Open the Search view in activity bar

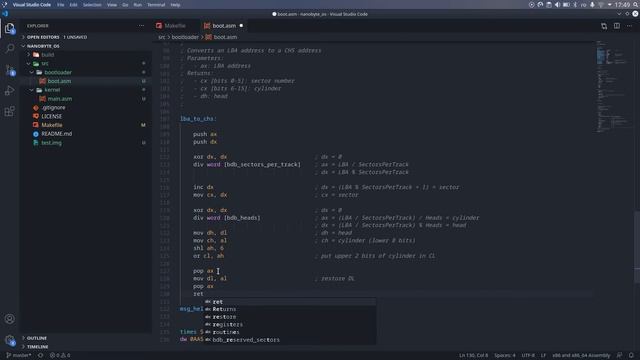pos(10,49)
